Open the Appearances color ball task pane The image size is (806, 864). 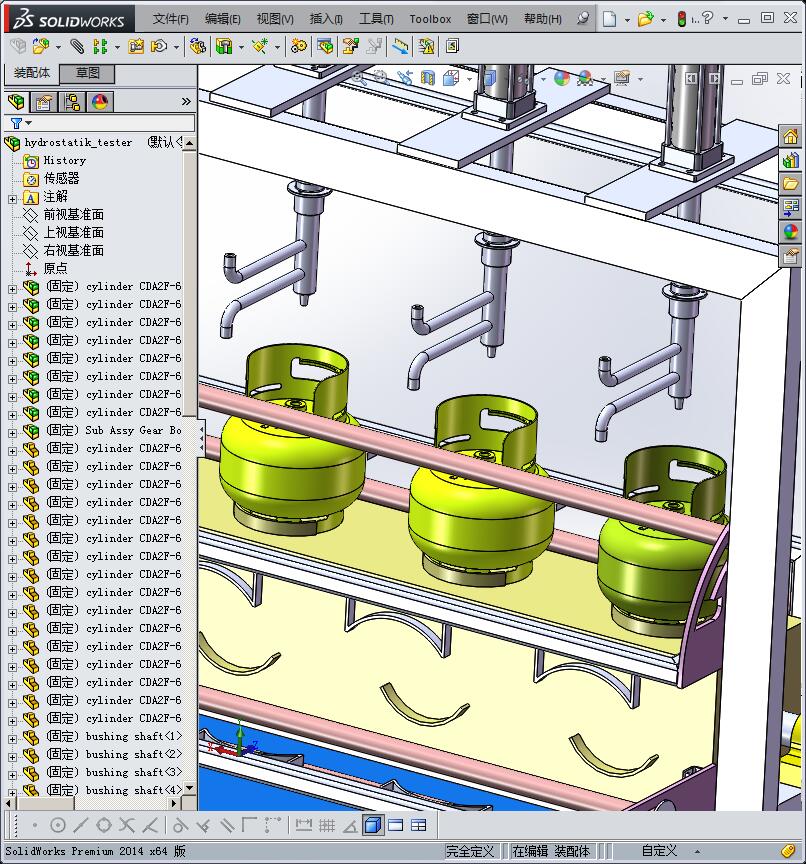(791, 232)
